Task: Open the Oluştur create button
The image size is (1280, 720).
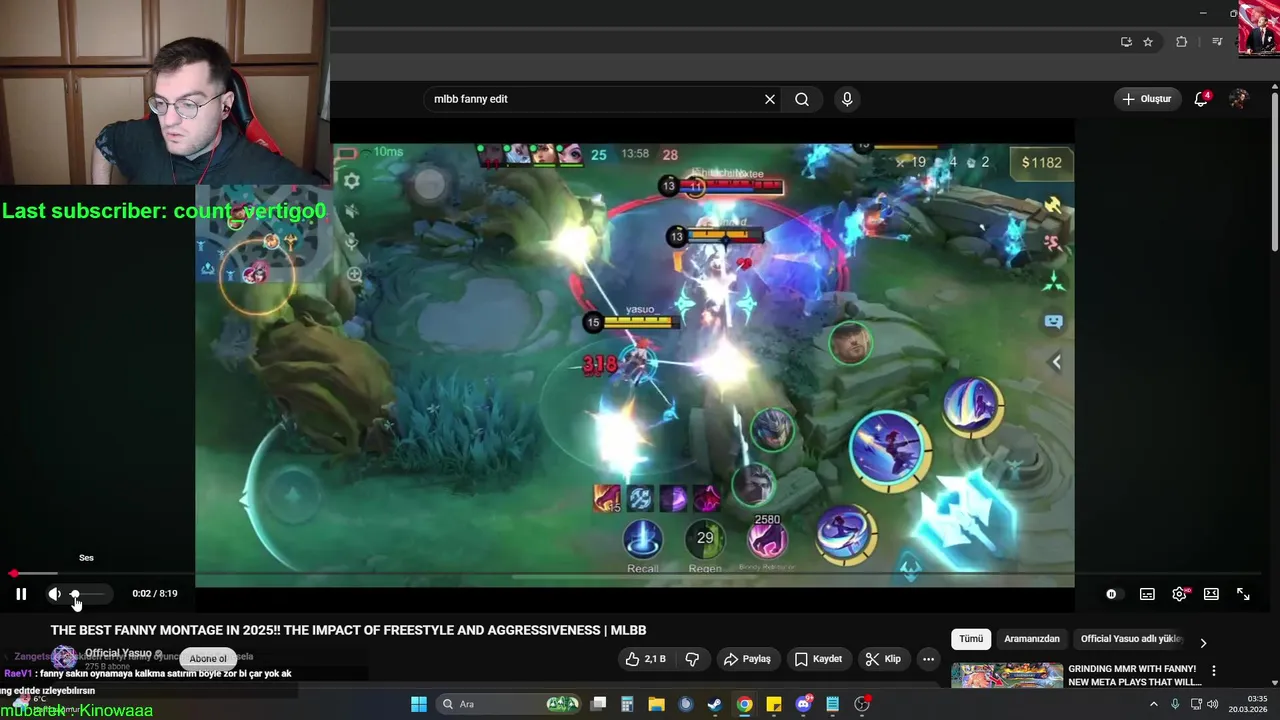Action: point(1147,99)
